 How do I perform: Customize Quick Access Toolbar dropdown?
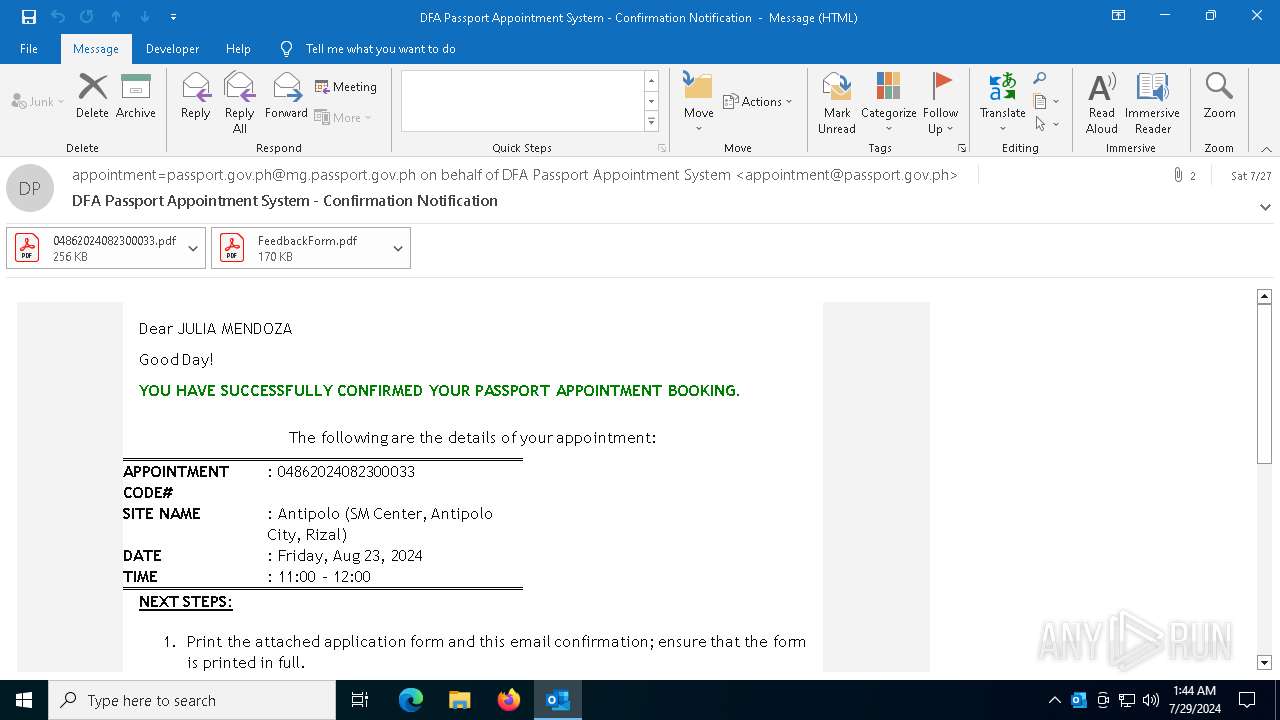pyautogui.click(x=174, y=17)
